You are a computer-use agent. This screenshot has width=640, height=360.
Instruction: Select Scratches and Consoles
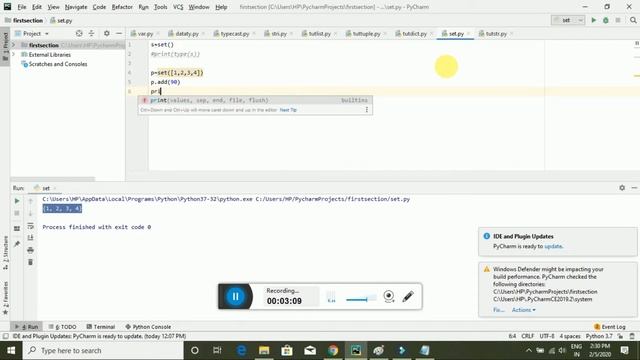click(x=58, y=64)
